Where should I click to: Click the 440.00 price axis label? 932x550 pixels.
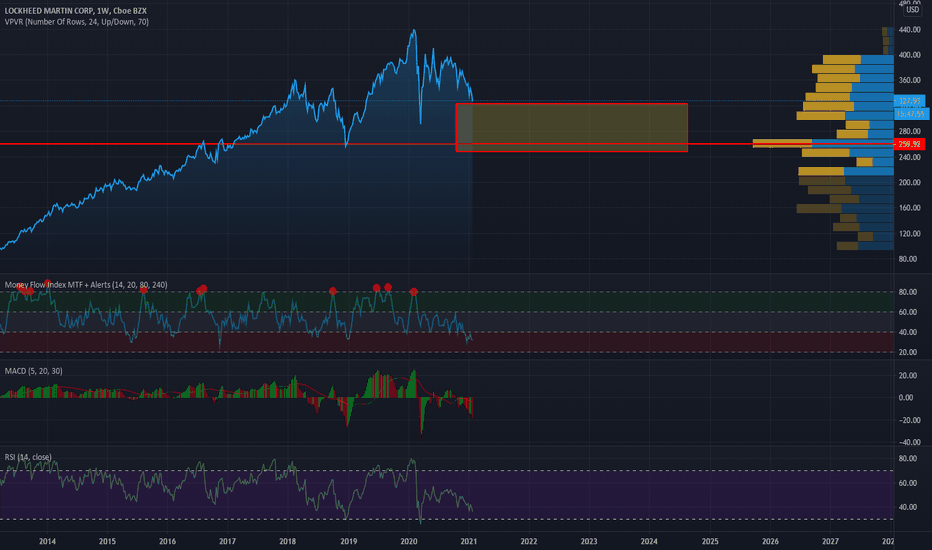click(x=909, y=30)
